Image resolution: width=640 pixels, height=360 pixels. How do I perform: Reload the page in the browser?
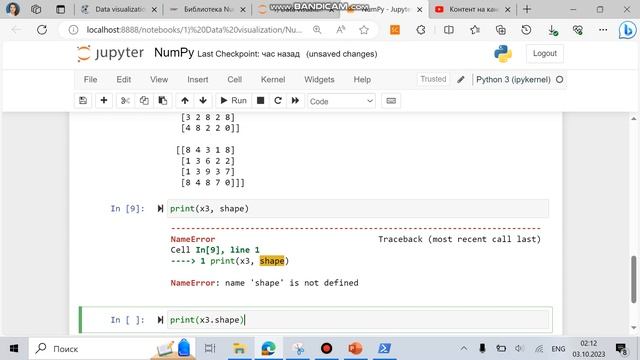click(42, 30)
